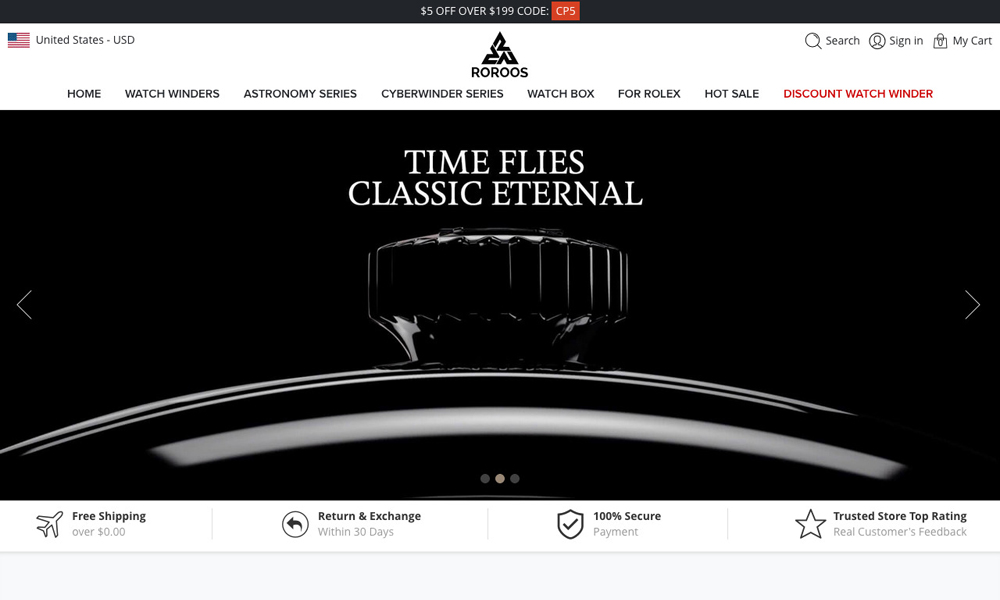The image size is (1000, 600).
Task: Expand the Watch Winders menu
Action: click(x=172, y=94)
